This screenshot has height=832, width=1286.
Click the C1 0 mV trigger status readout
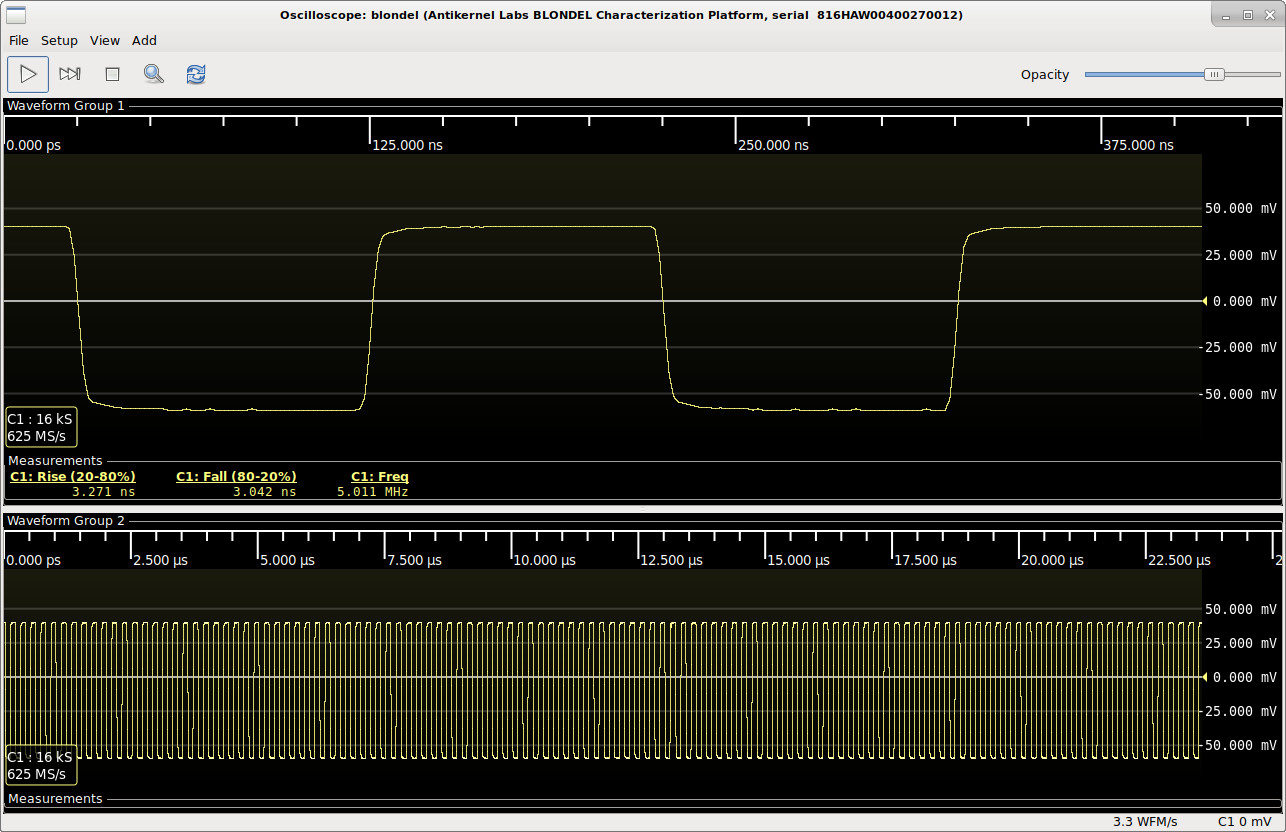[1245, 822]
